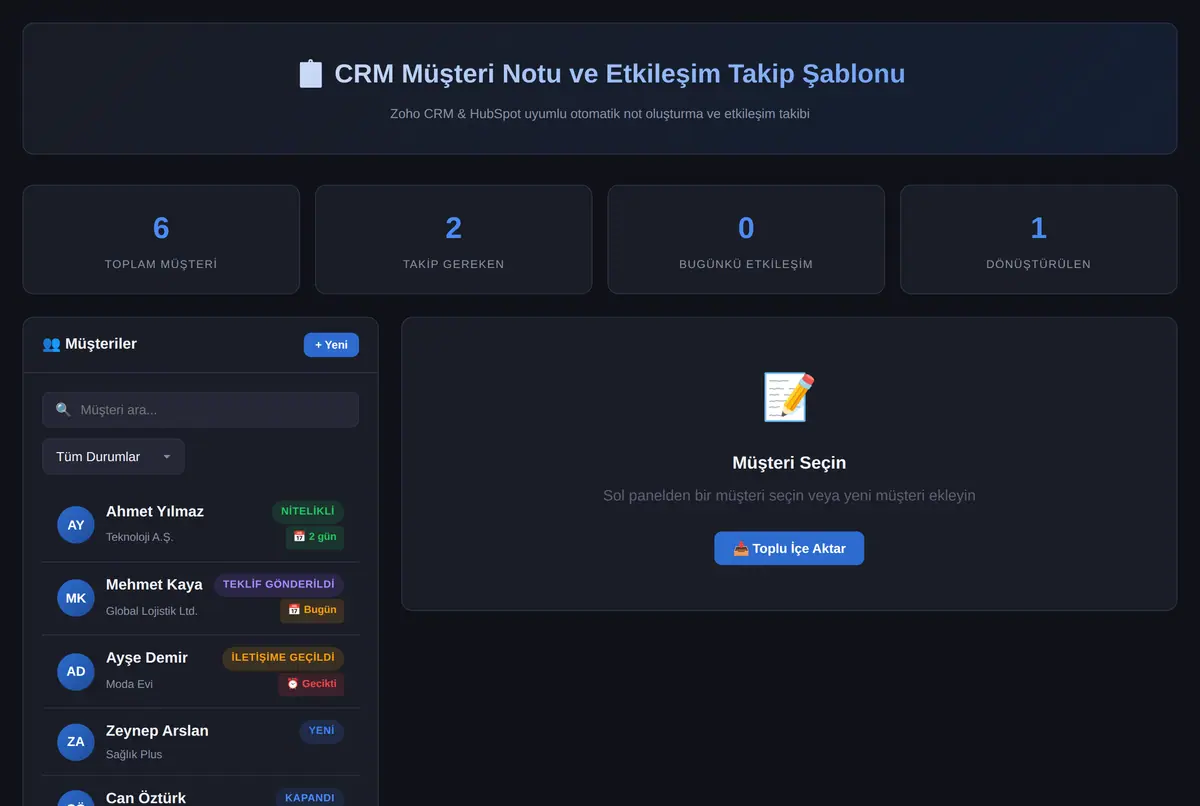The width and height of the screenshot is (1200, 806).
Task: Click the Bugün follow-up tag
Action: tap(312, 610)
